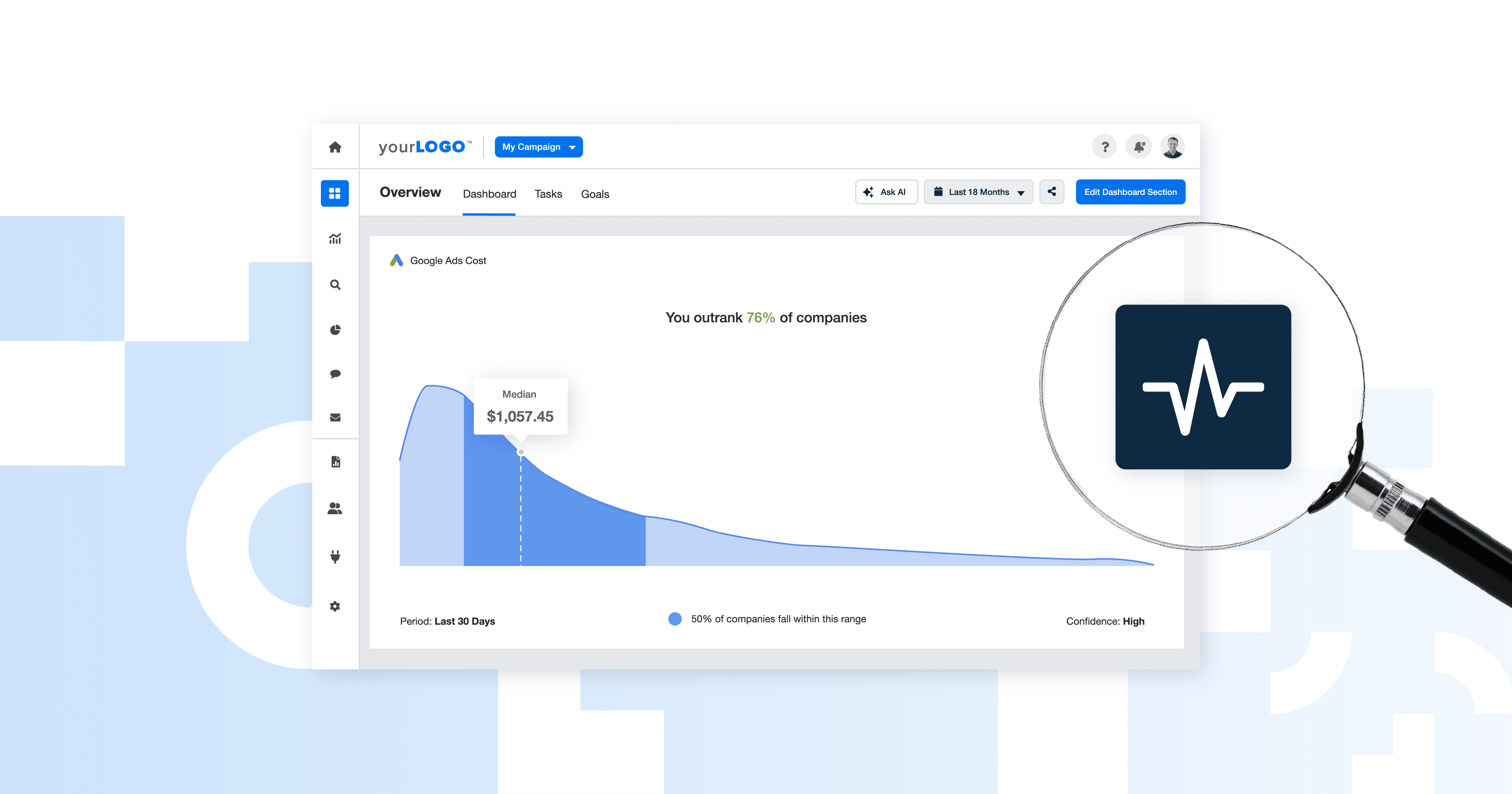Open the chat messages icon in sidebar
The image size is (1512, 794).
pos(335,373)
